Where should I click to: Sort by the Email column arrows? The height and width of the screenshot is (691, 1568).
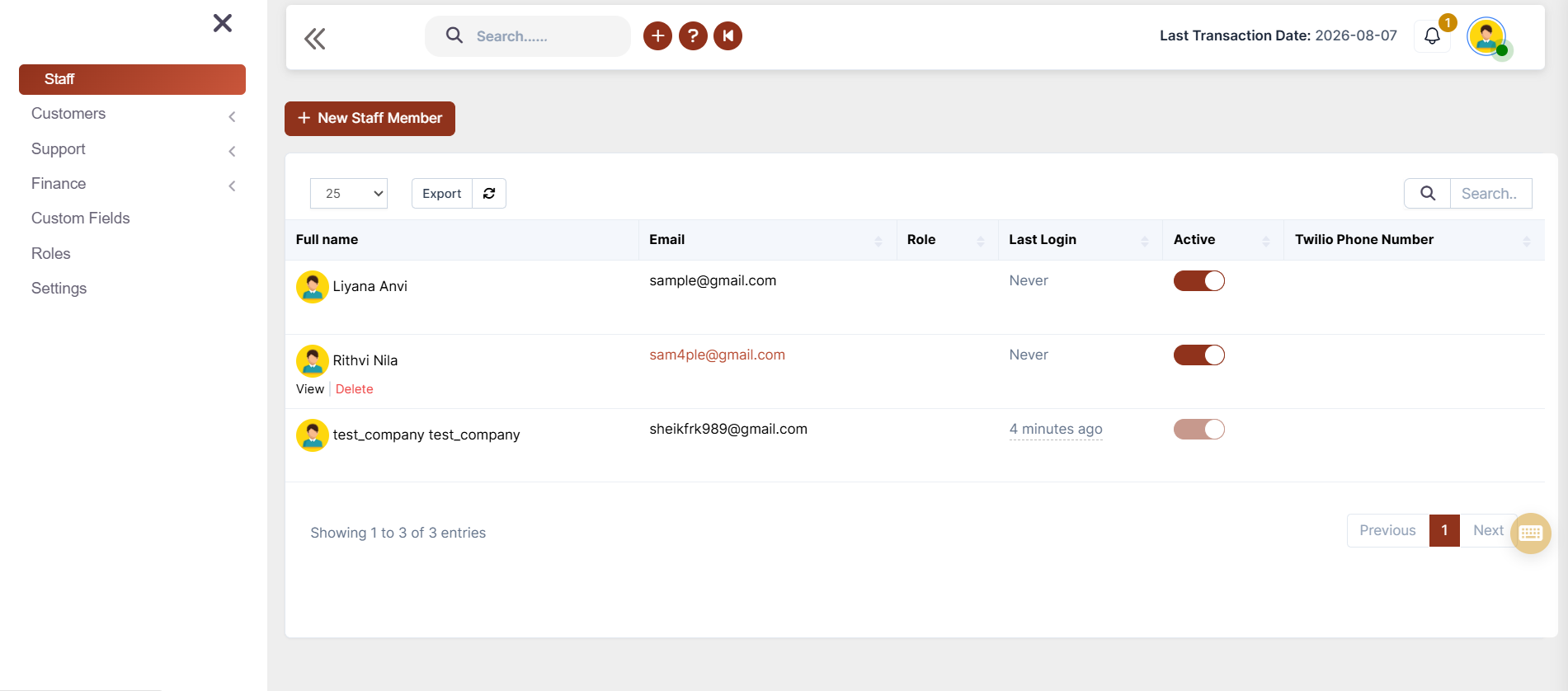tap(878, 241)
